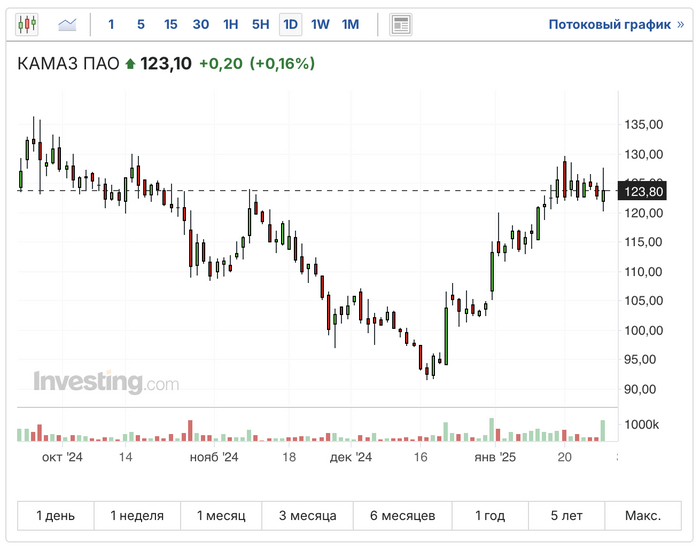The width and height of the screenshot is (700, 551).
Task: Click the янв '25 date label
Action: coord(495,457)
